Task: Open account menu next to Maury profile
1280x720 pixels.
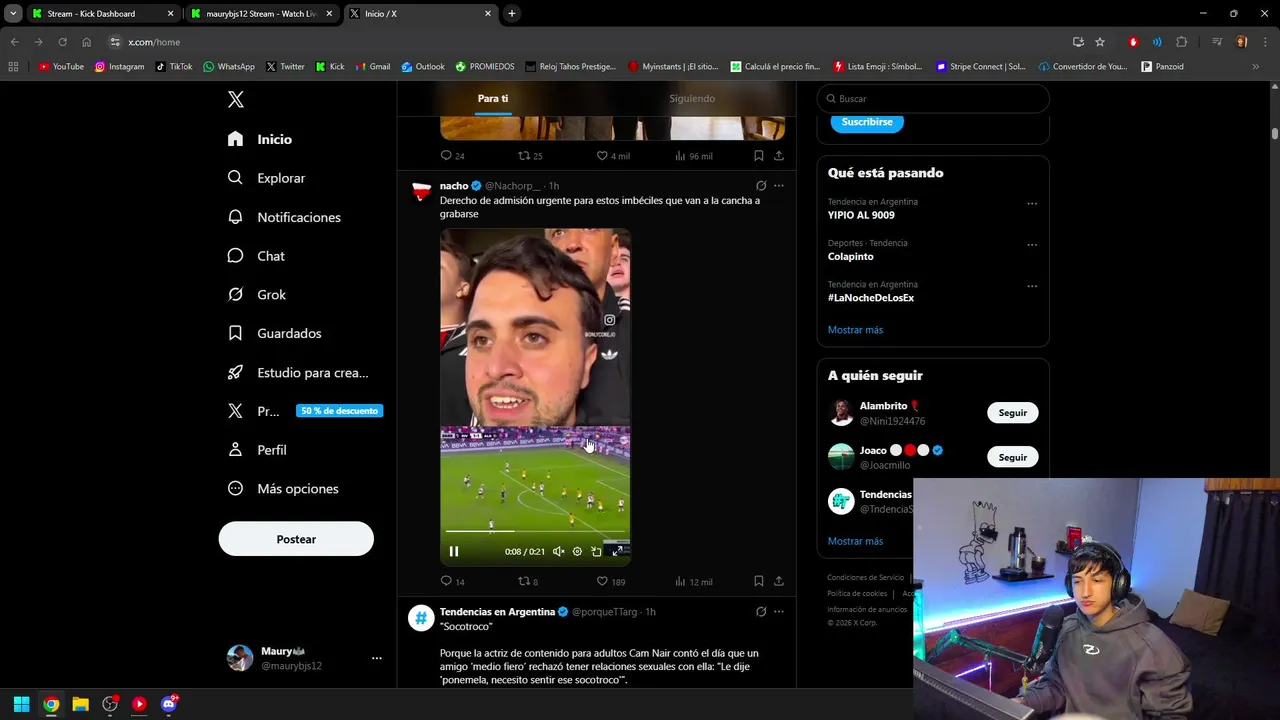Action: [x=377, y=658]
